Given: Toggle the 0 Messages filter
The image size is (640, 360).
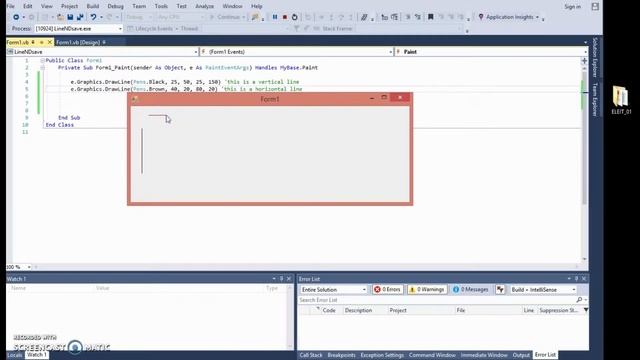Looking at the screenshot, I should (x=471, y=289).
